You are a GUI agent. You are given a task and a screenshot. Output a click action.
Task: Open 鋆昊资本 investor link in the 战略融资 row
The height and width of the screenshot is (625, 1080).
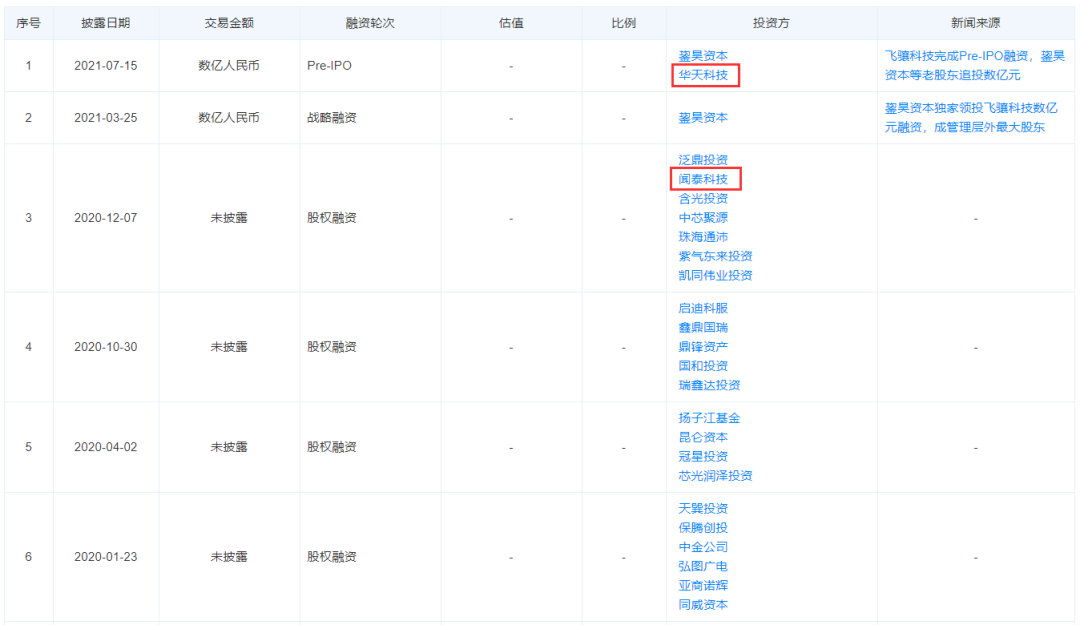coord(703,118)
